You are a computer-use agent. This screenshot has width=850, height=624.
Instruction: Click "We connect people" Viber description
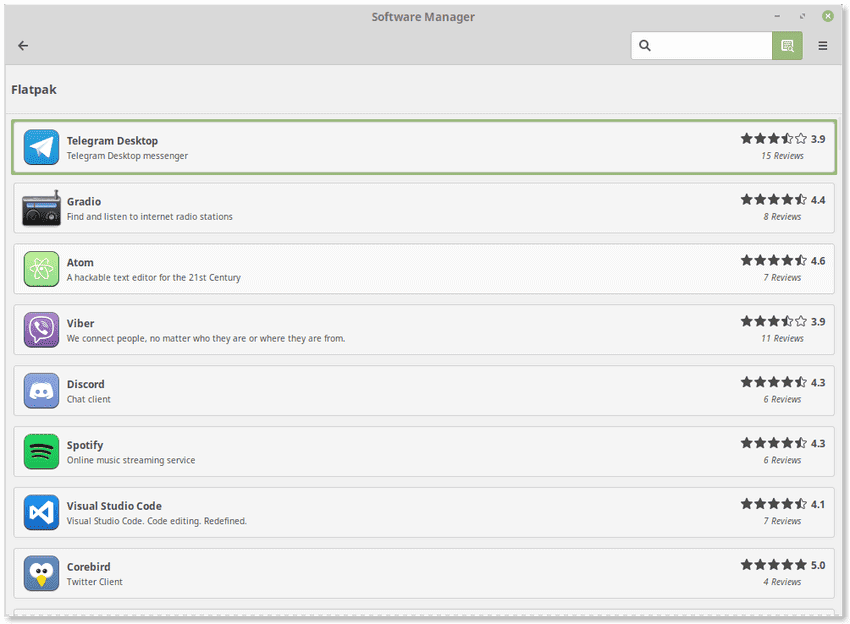point(206,338)
